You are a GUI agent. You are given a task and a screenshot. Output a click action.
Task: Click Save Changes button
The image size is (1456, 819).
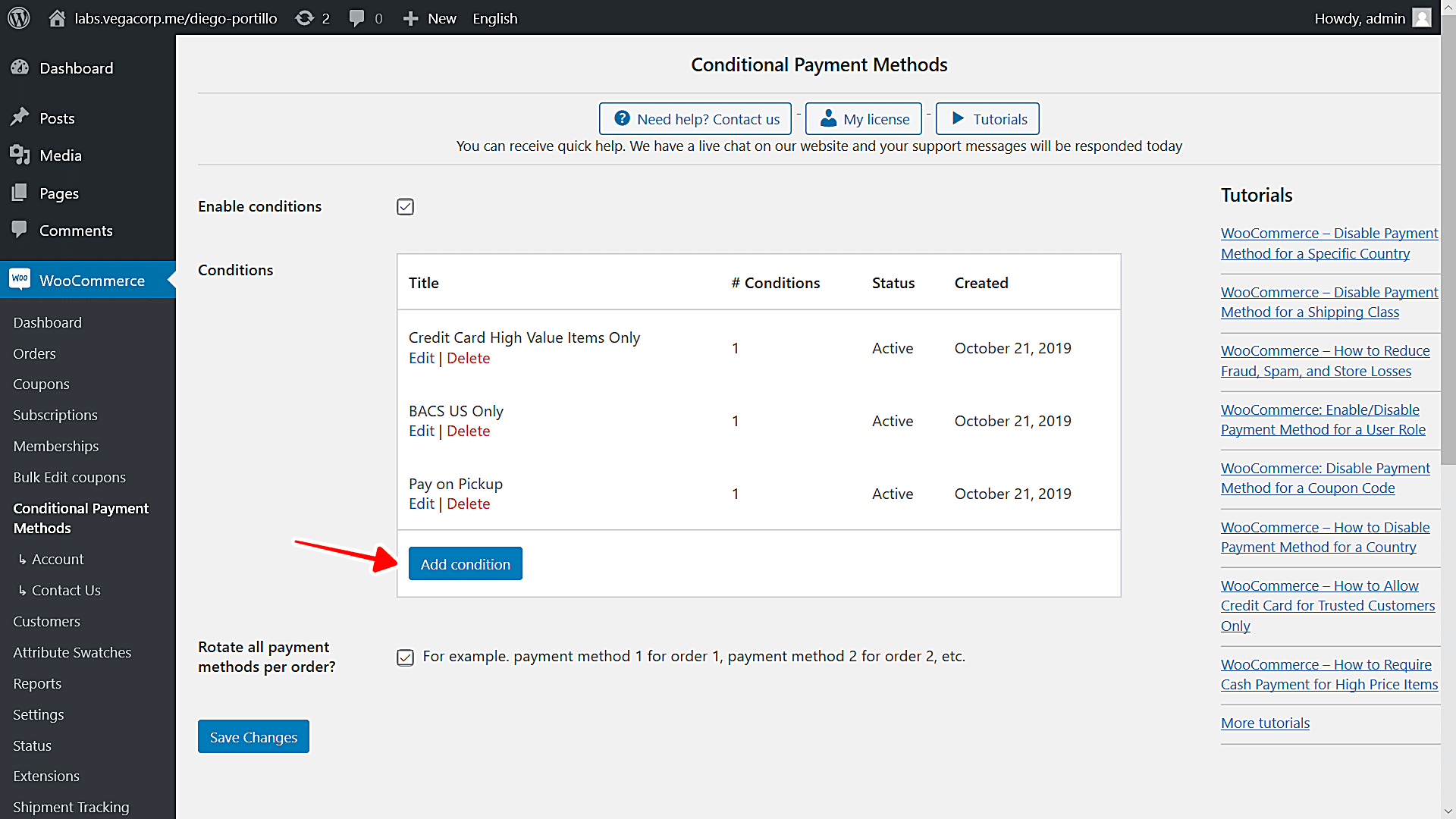click(x=253, y=736)
